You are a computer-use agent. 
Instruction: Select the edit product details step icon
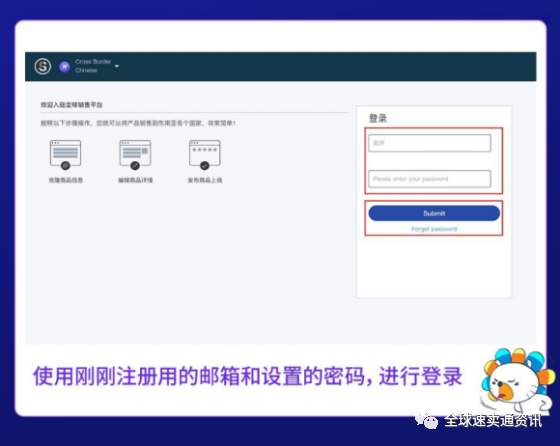tap(135, 155)
